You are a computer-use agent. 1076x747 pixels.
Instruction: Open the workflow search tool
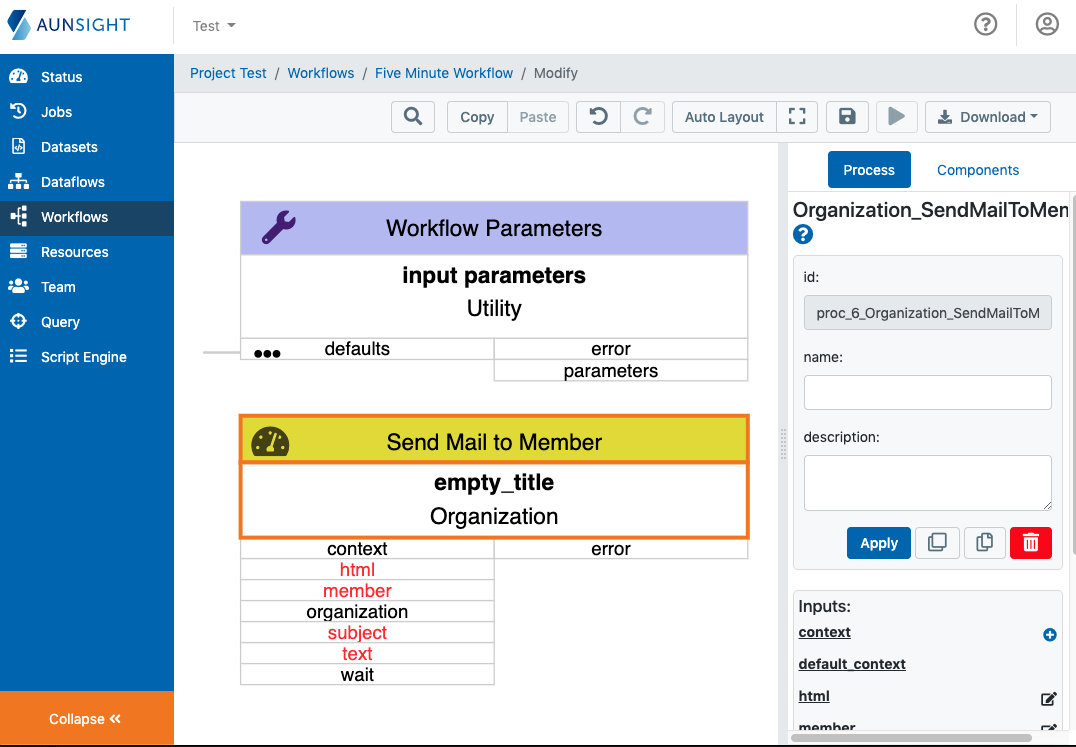[x=412, y=117]
